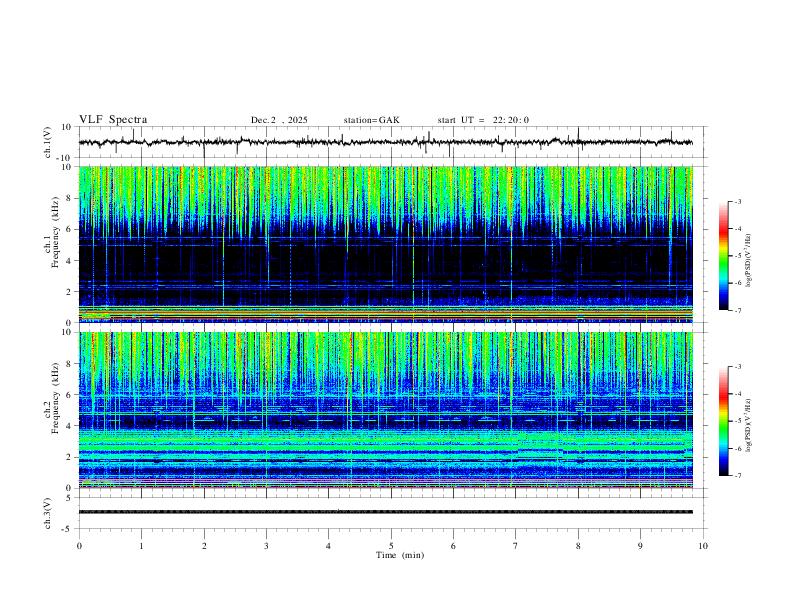
Task: Click the "5" tick on the time axis
Action: point(391,546)
